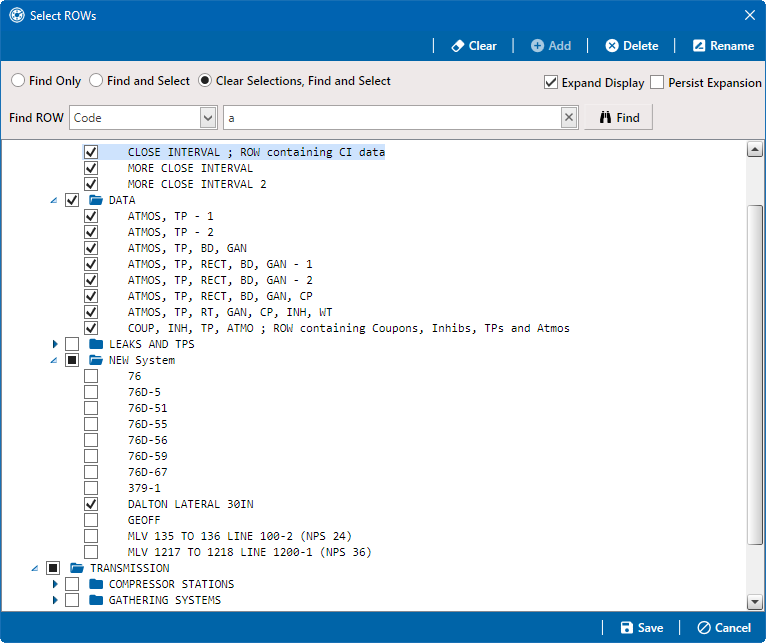Check the GEOFF row checkbox
This screenshot has height=643, width=766.
click(91, 520)
